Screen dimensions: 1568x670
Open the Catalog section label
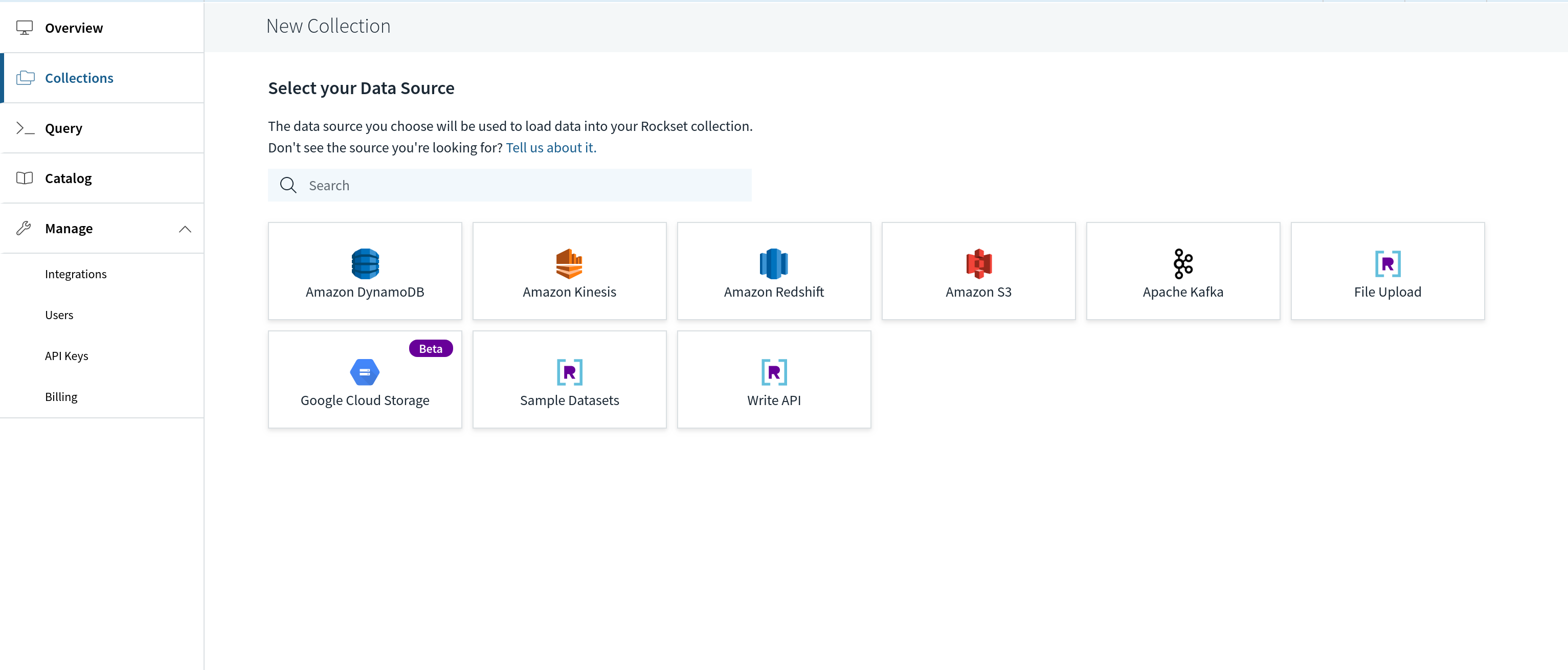pyautogui.click(x=68, y=178)
